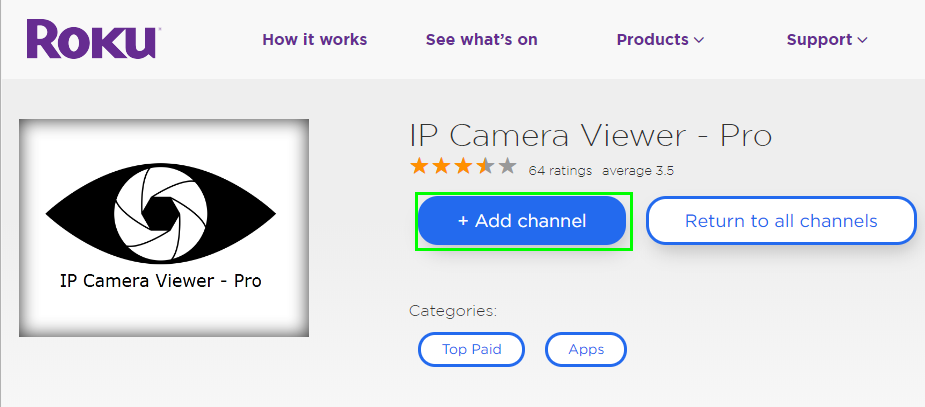
Task: Click Return to all channels
Action: click(x=780, y=221)
